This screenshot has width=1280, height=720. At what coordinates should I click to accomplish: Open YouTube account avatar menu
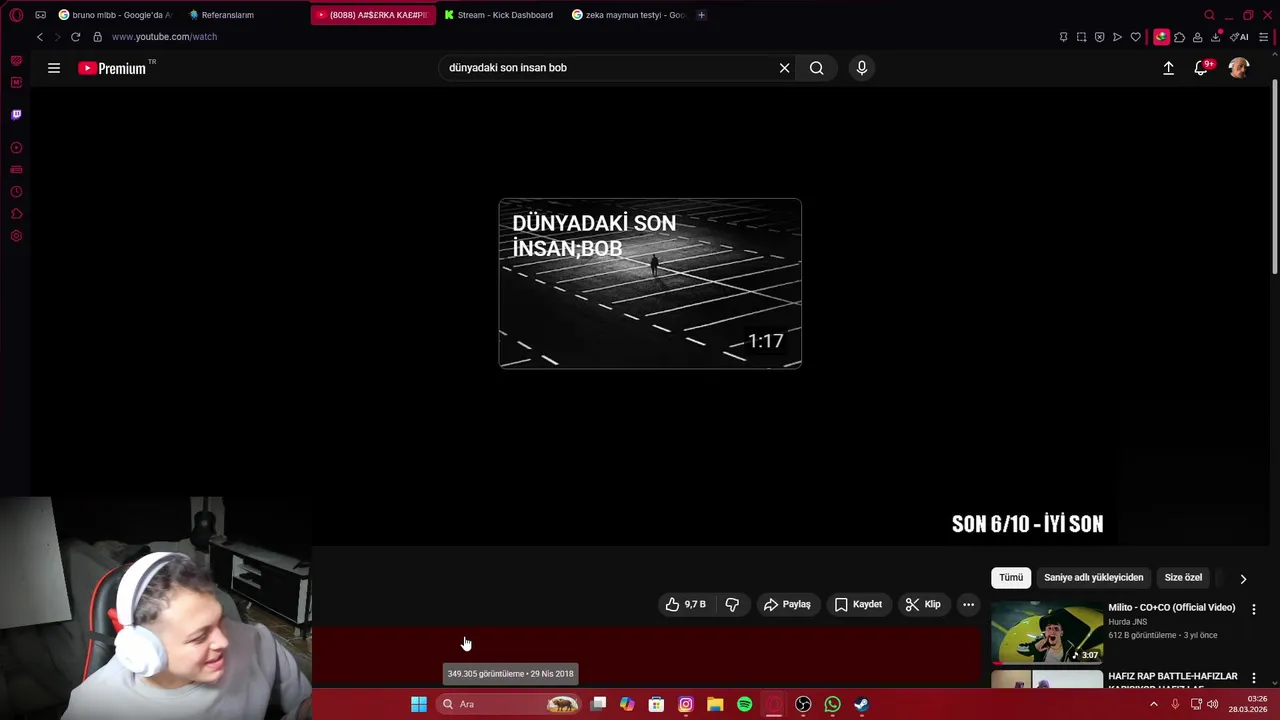point(1239,68)
